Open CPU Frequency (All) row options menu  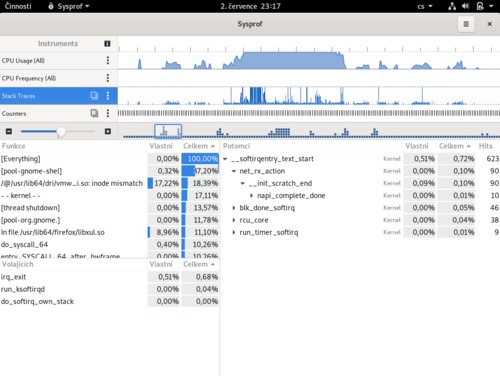pos(107,78)
